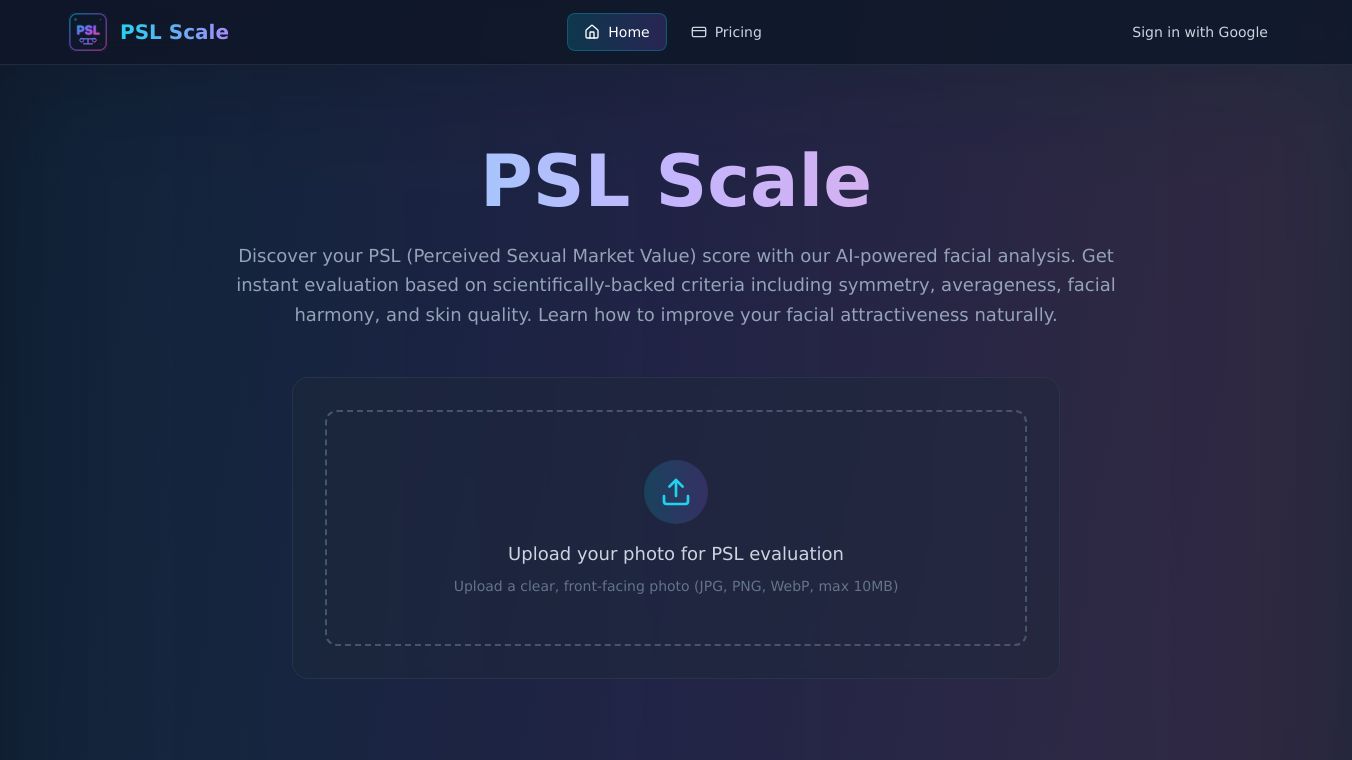Viewport: 1352px width, 760px height.
Task: Click the upload arrow icon
Action: pyautogui.click(x=676, y=492)
